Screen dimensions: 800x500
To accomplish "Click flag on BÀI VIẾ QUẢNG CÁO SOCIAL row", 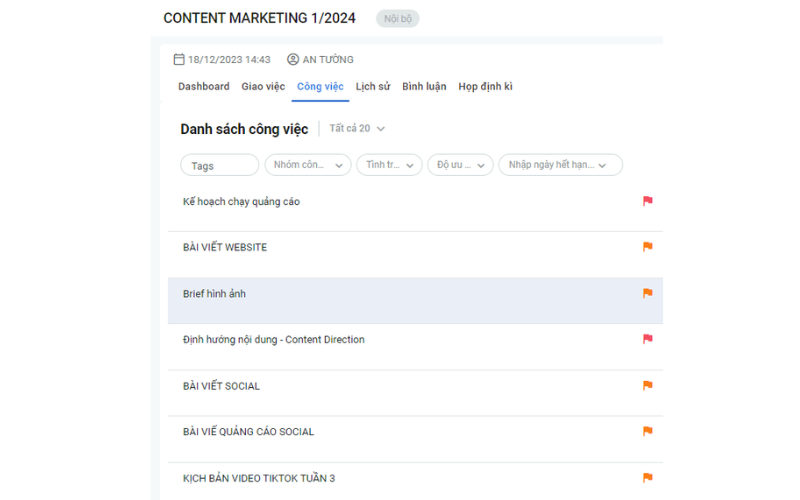I will 647,432.
